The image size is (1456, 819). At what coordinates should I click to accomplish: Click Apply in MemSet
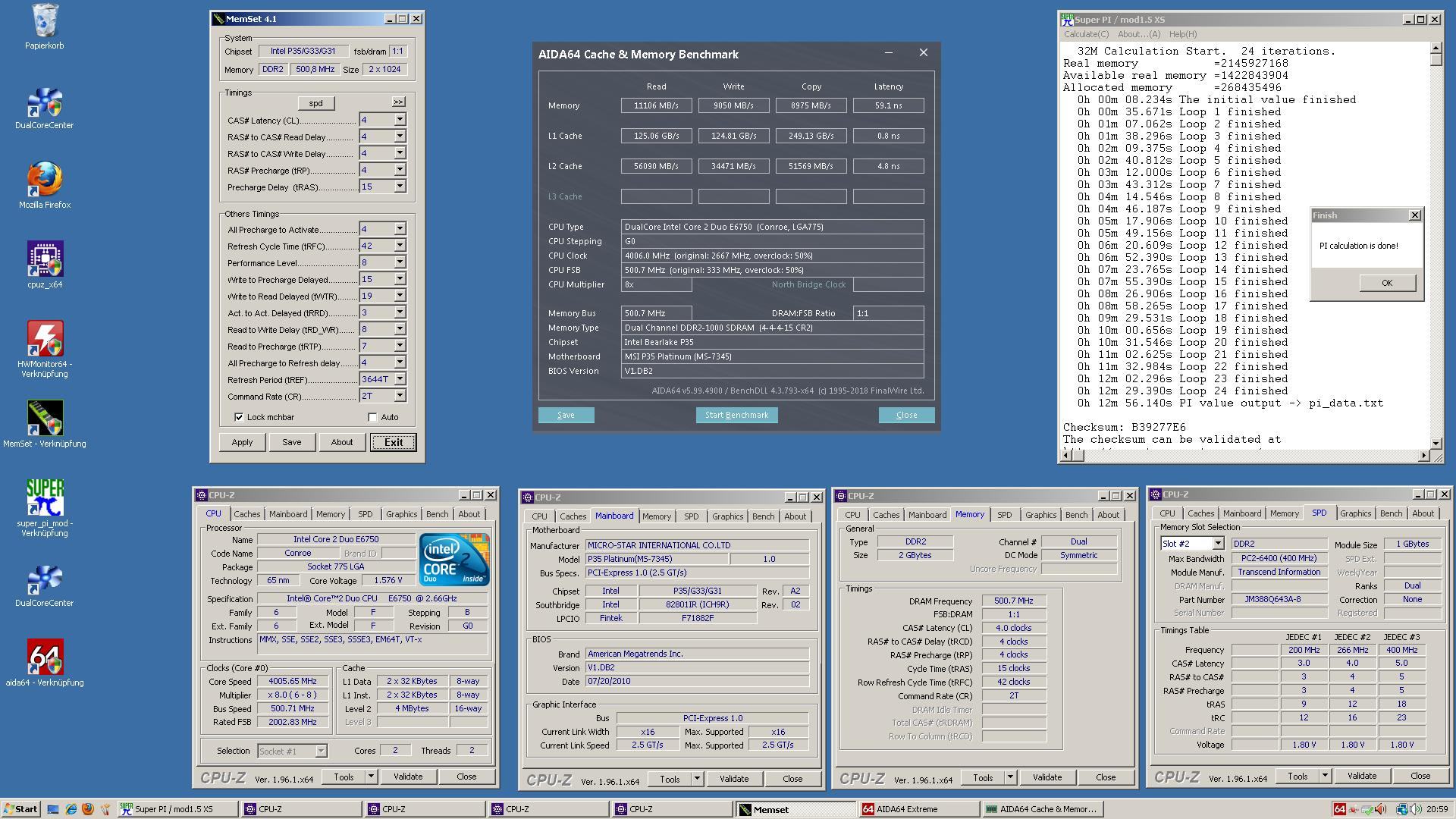[x=242, y=442]
